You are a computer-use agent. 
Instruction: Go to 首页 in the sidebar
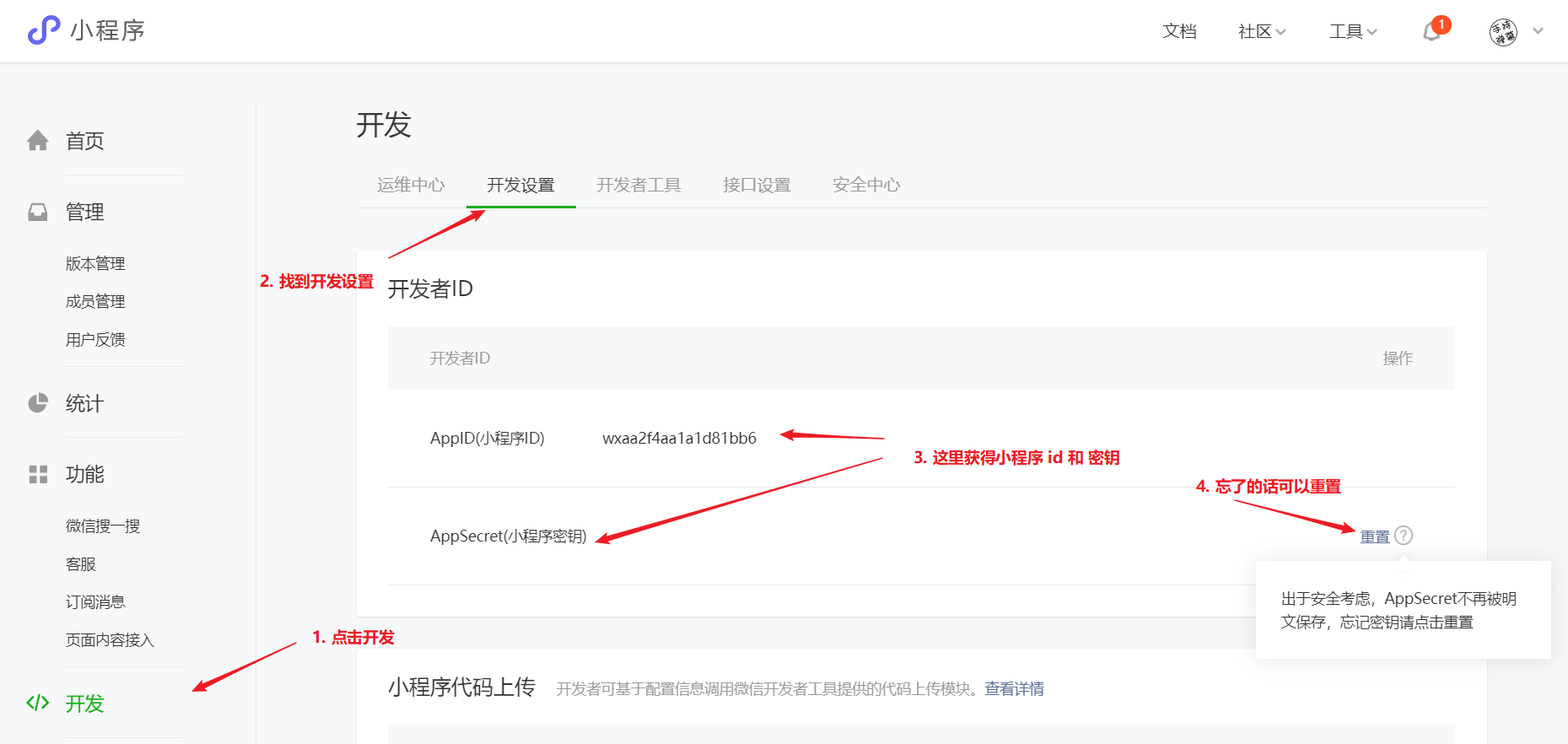point(85,141)
